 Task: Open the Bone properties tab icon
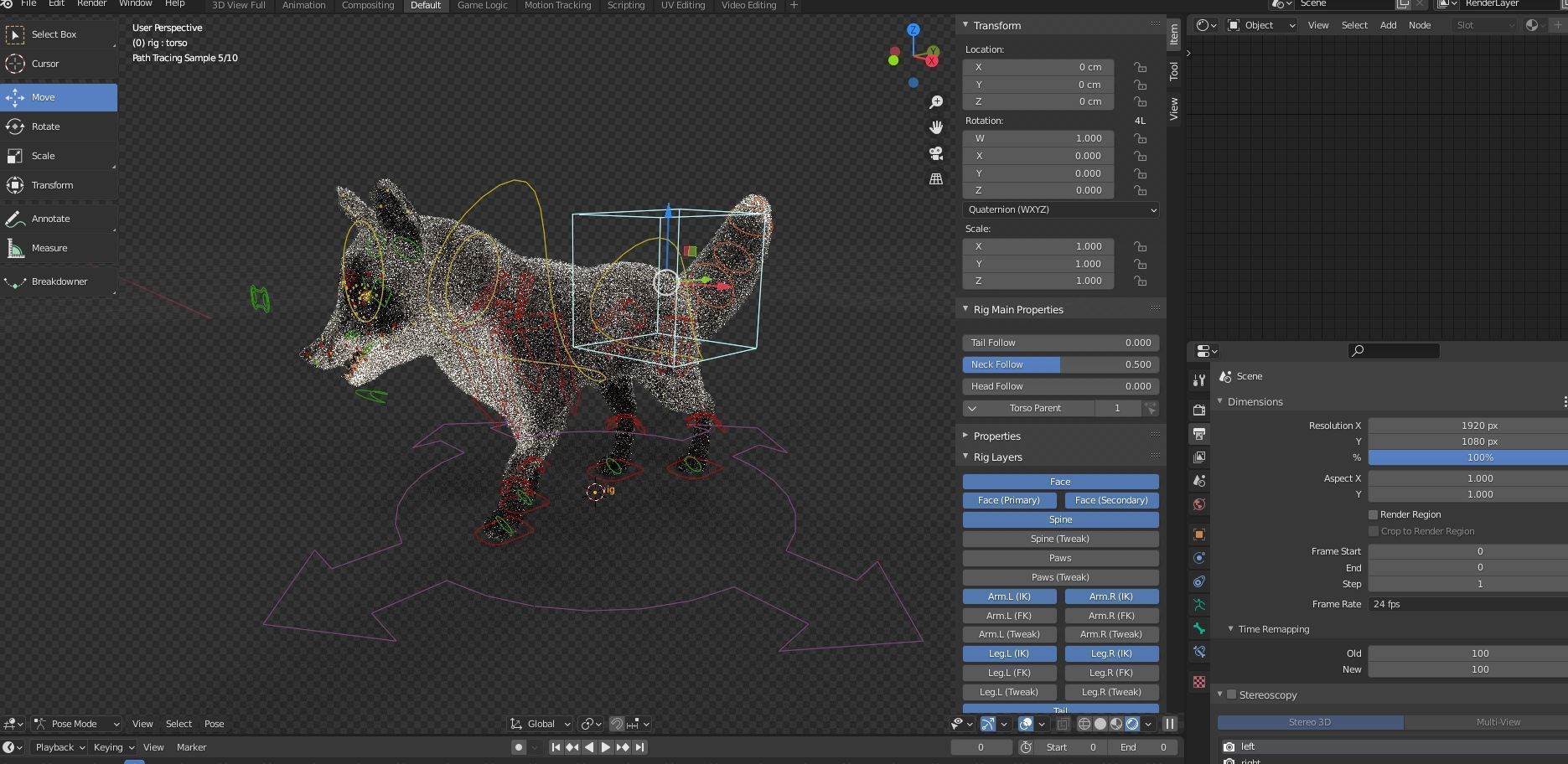[1199, 628]
